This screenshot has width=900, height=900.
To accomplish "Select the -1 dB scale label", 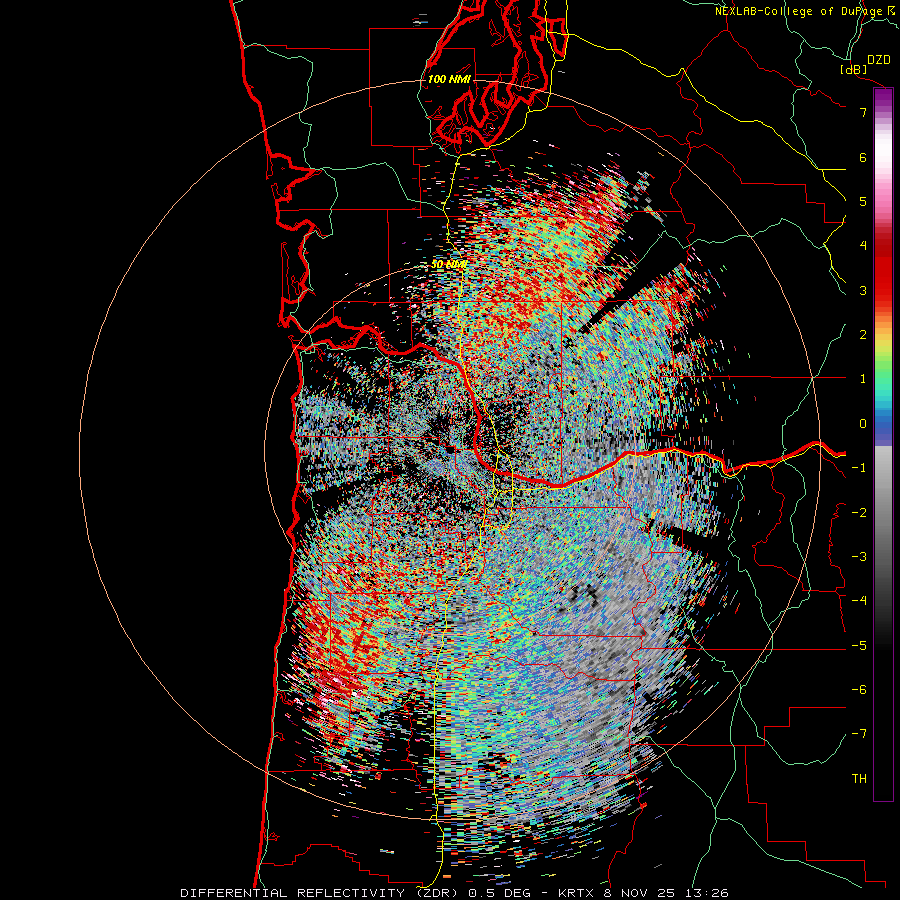I will tap(859, 468).
